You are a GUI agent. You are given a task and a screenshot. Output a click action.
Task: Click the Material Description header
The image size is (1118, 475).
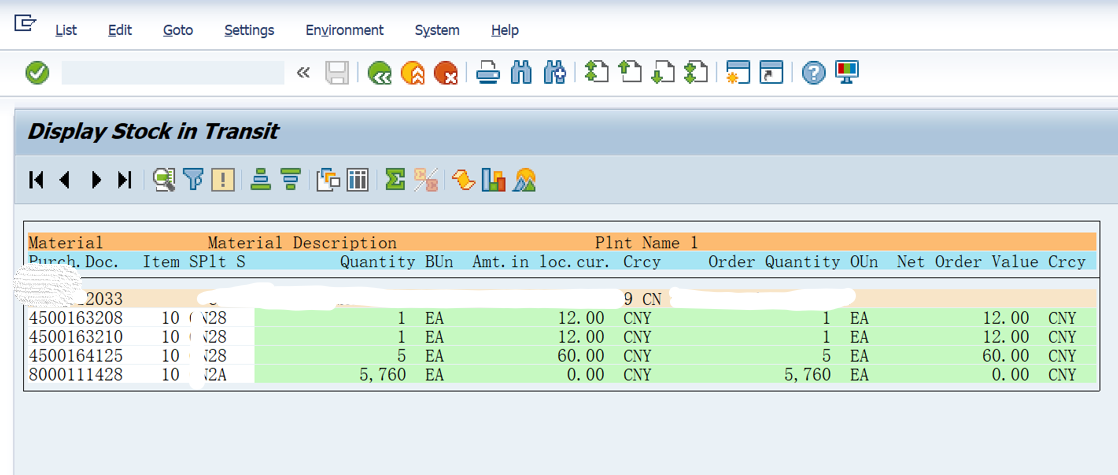[x=302, y=243]
